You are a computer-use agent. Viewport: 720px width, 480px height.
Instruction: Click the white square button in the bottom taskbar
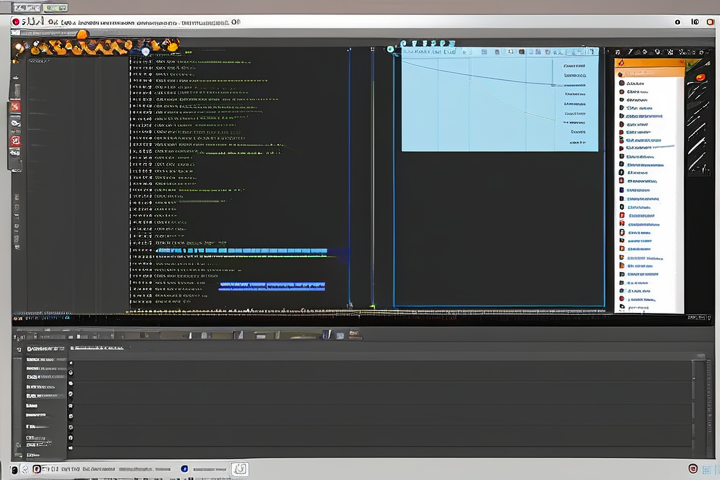pyautogui.click(x=239, y=468)
